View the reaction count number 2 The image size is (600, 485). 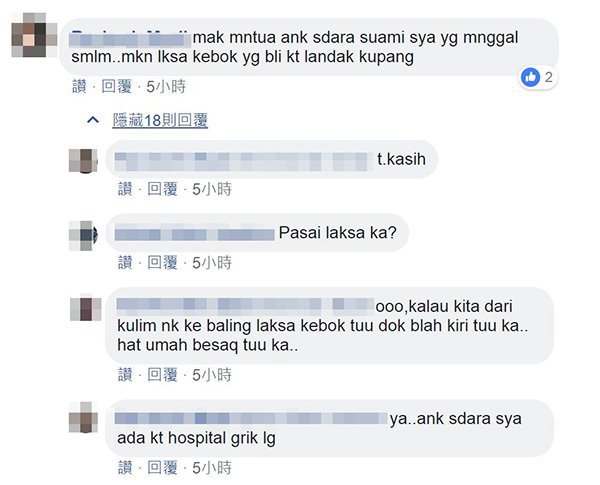pyautogui.click(x=549, y=77)
